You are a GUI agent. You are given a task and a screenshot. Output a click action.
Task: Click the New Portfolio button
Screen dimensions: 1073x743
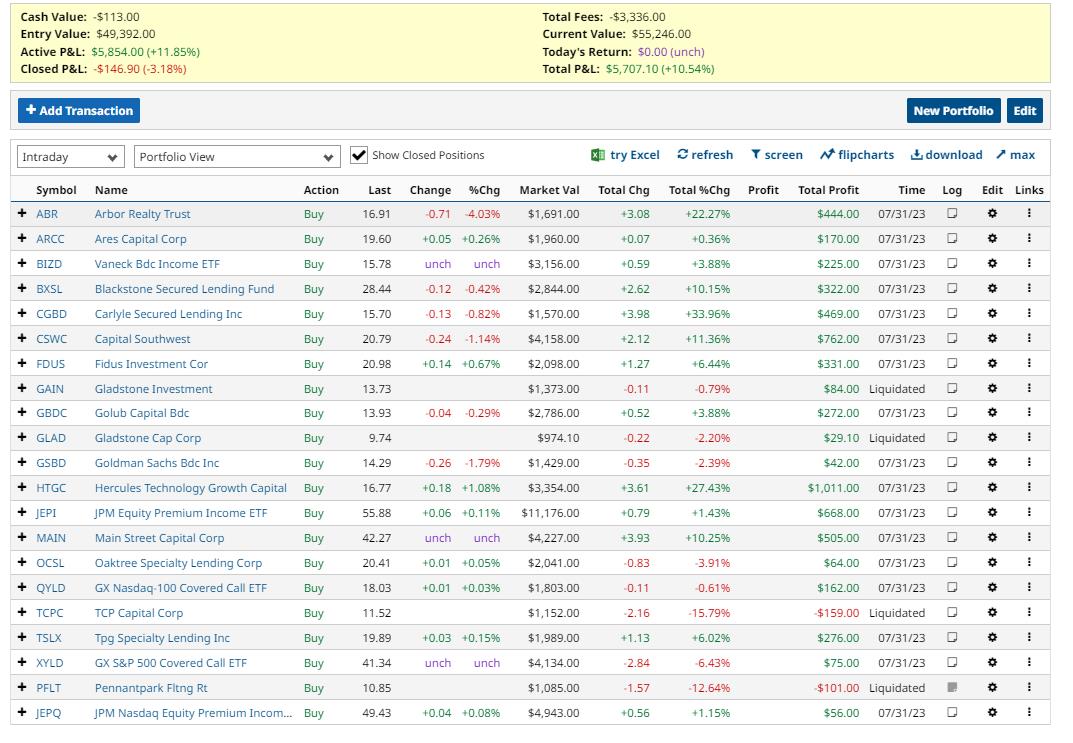(x=953, y=111)
